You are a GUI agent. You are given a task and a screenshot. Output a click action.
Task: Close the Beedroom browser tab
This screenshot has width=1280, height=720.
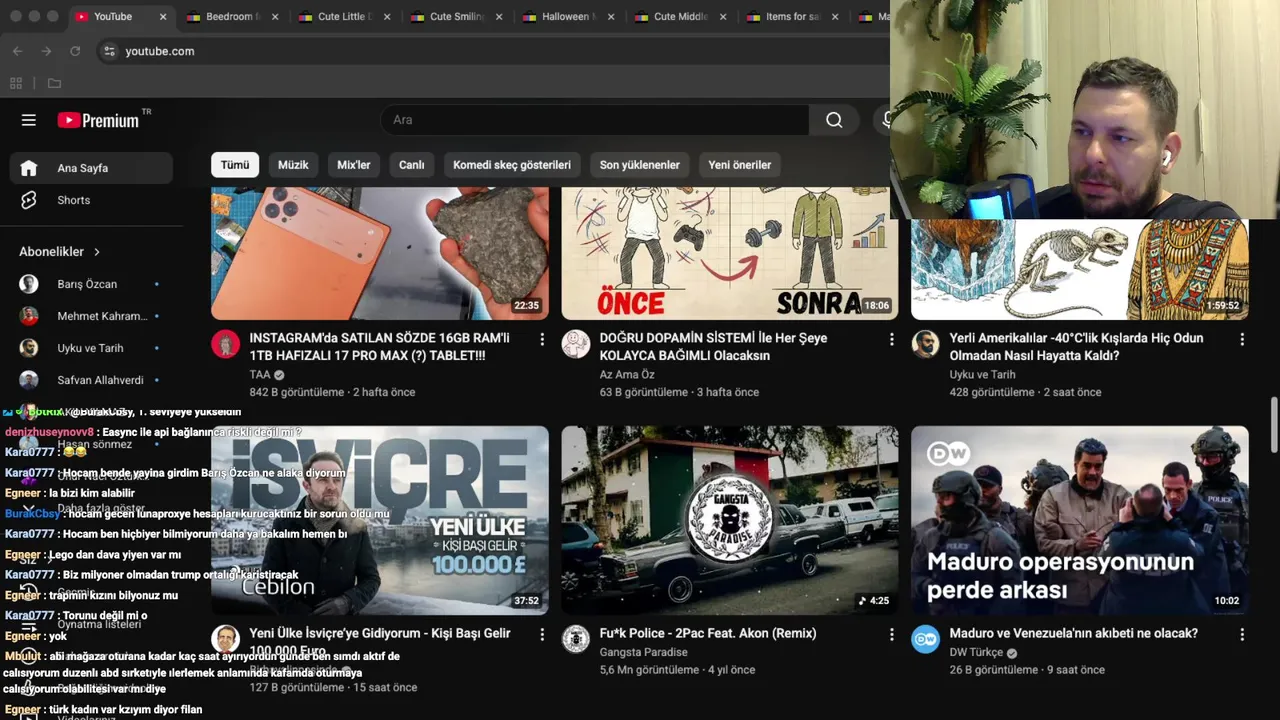[275, 17]
